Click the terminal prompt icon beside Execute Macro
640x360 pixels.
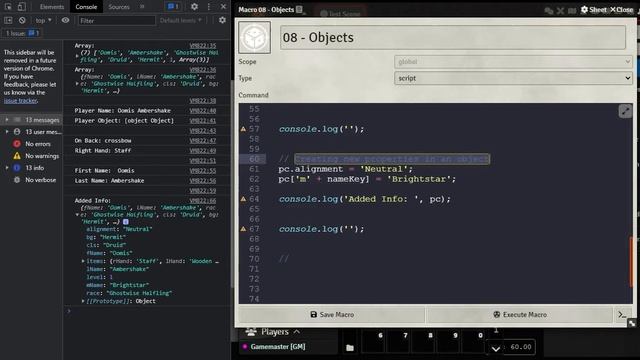point(622,315)
